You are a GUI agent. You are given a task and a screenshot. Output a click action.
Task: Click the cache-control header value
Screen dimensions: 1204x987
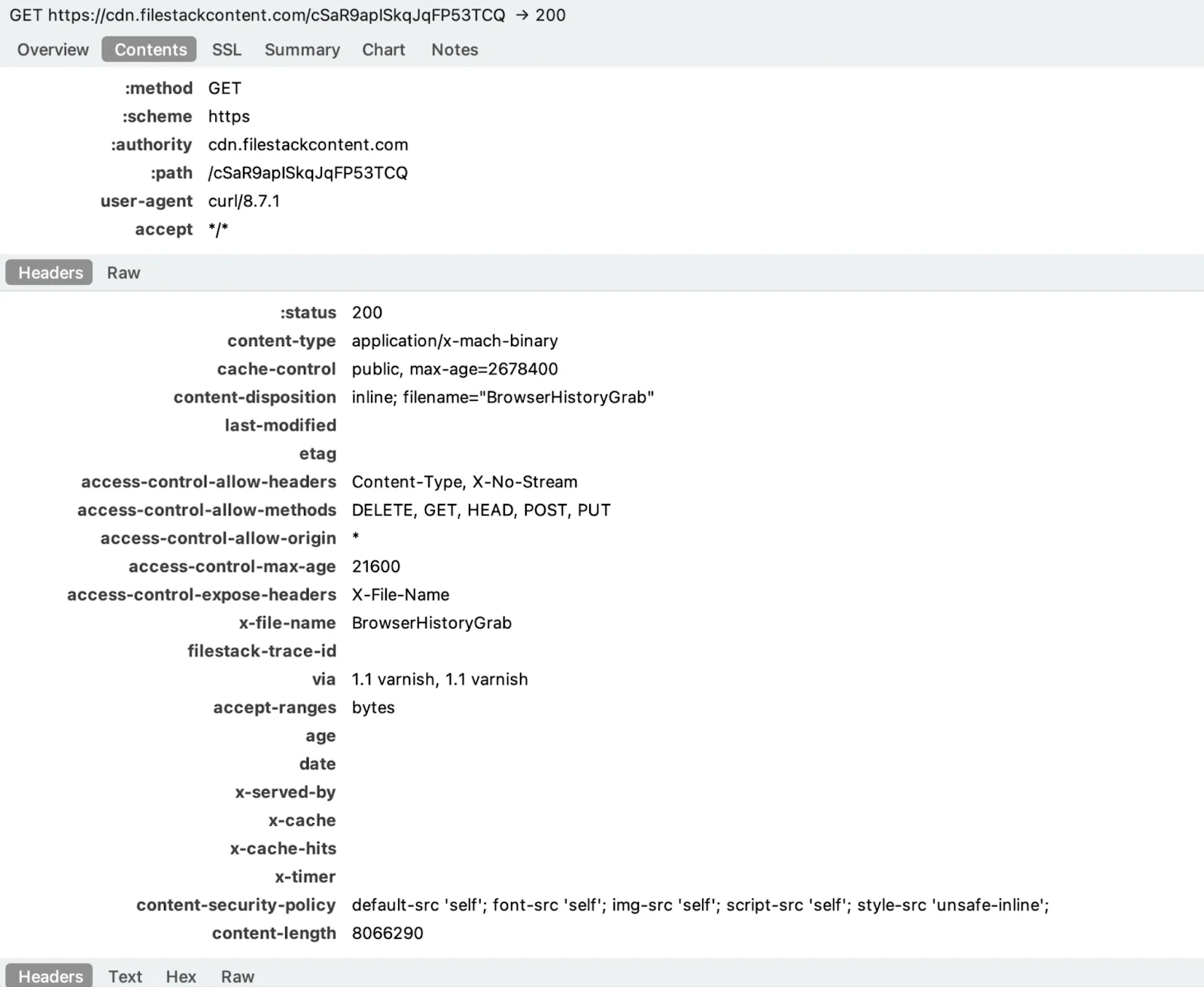pos(455,369)
